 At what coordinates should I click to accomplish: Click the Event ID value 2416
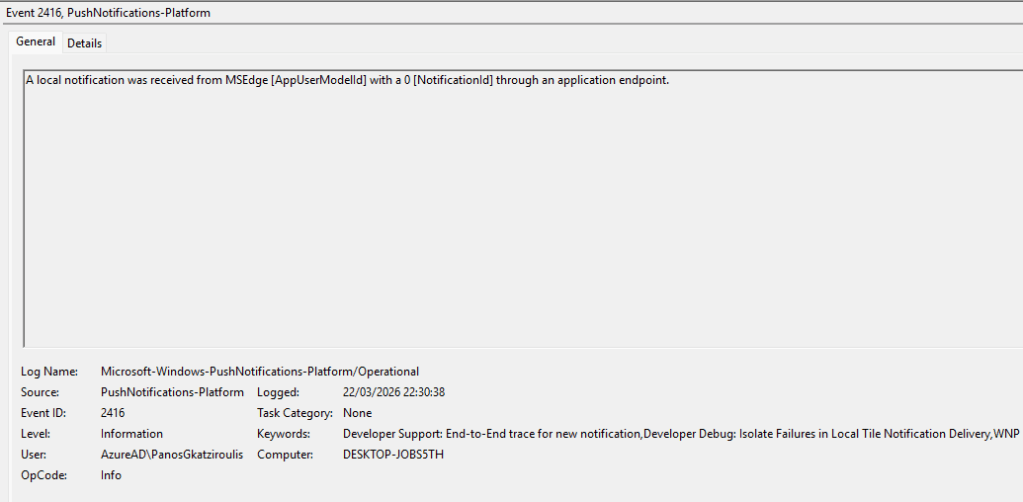pyautogui.click(x=113, y=413)
